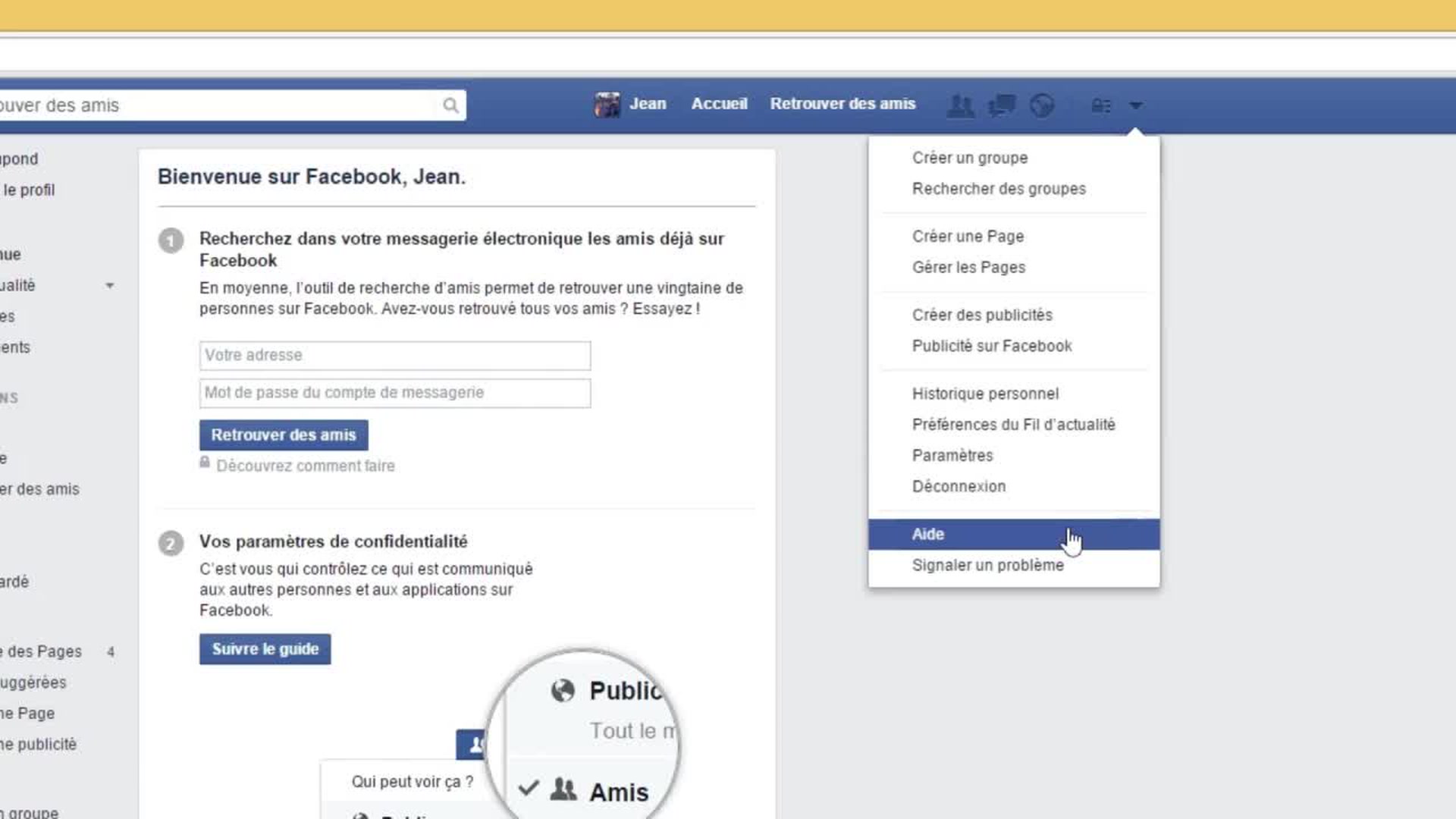Viewport: 1456px width, 819px height.
Task: Click the Suivre le guide button
Action: tap(265, 649)
